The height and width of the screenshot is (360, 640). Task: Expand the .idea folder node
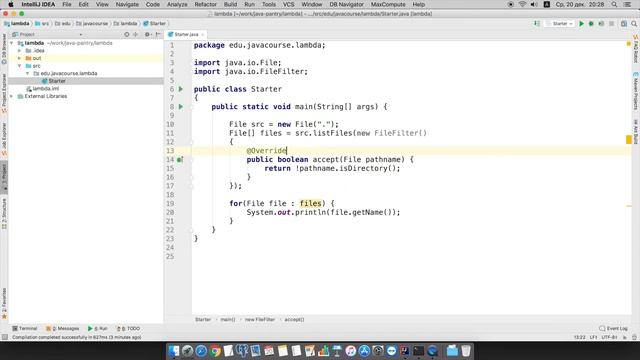click(19, 51)
